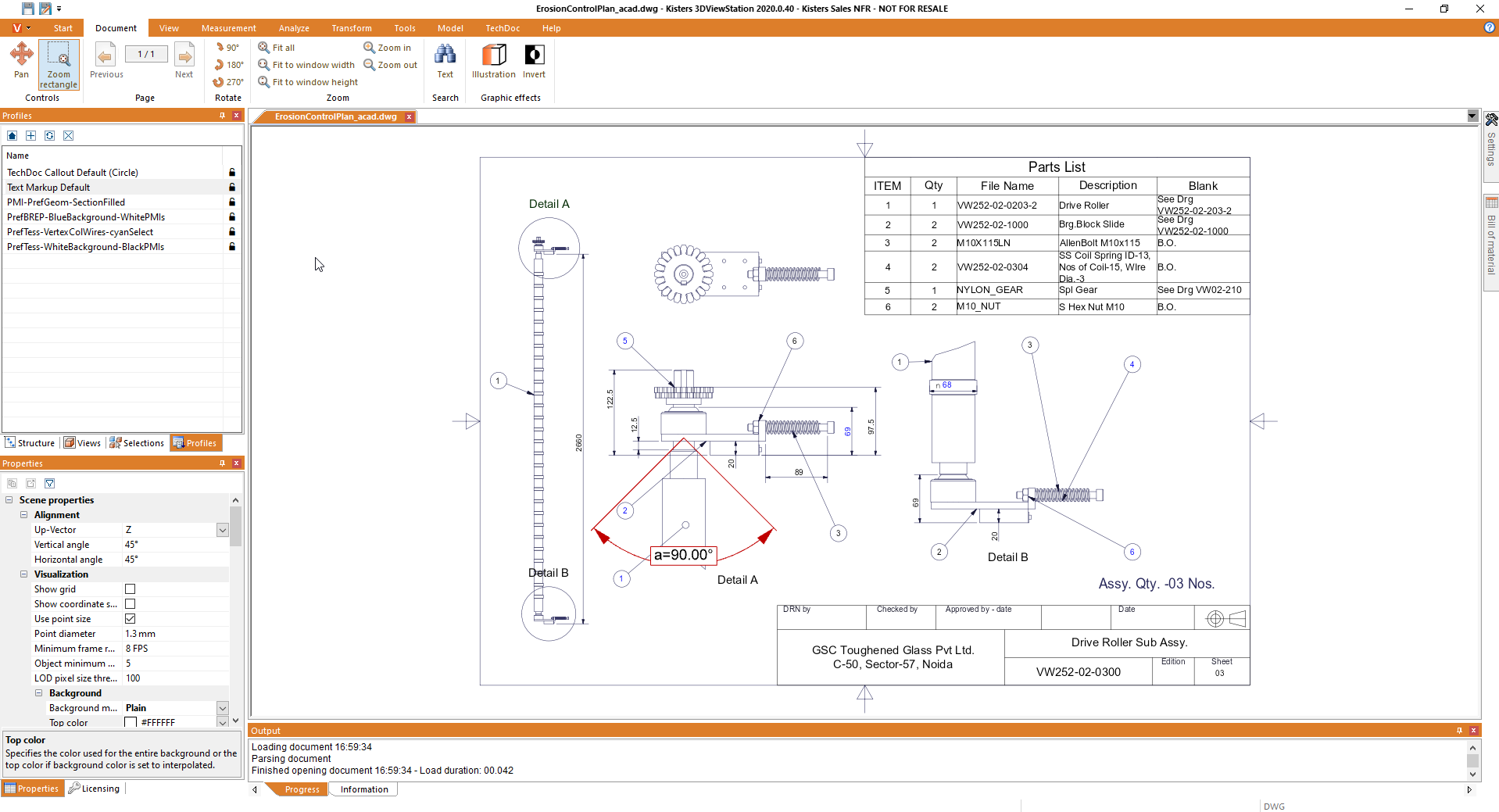Enable the Show grid checkbox
This screenshot has height=812, width=1499.
pos(131,589)
